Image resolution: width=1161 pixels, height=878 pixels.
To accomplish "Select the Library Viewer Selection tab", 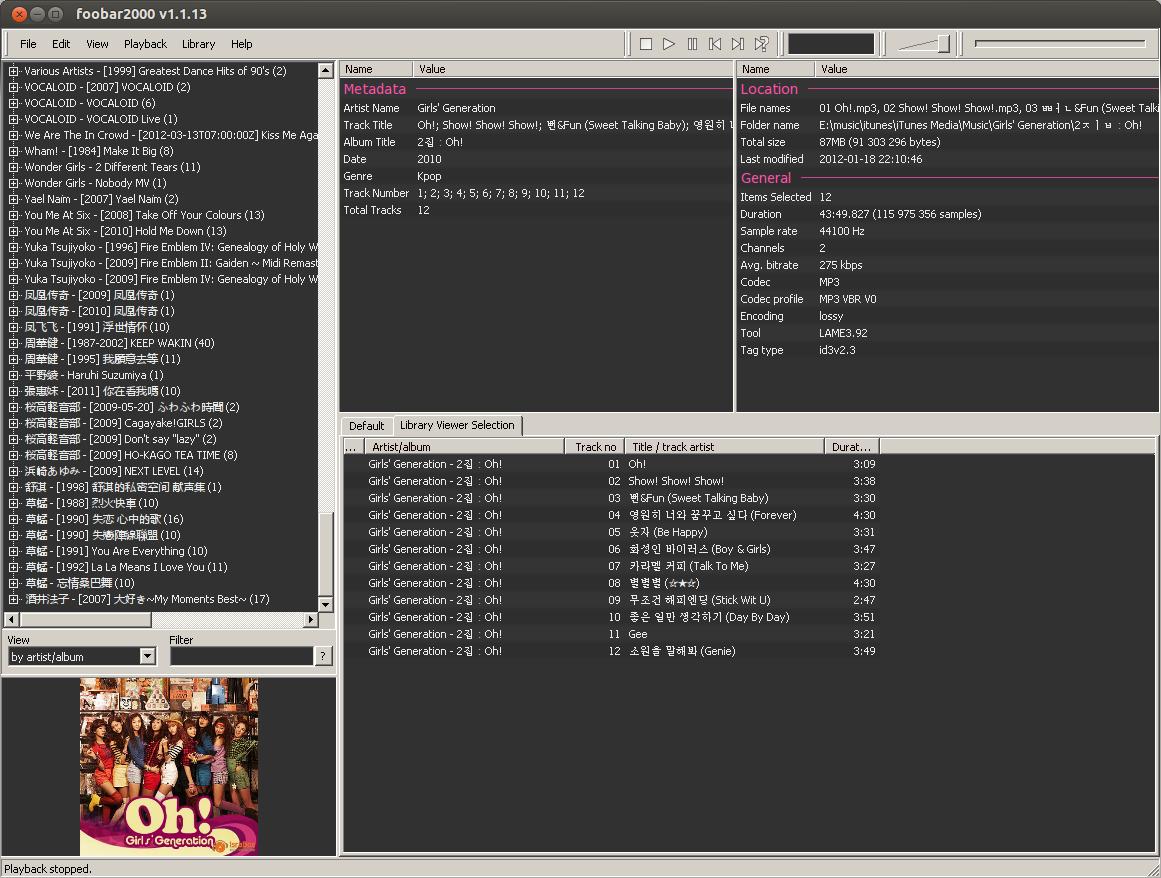I will [457, 425].
